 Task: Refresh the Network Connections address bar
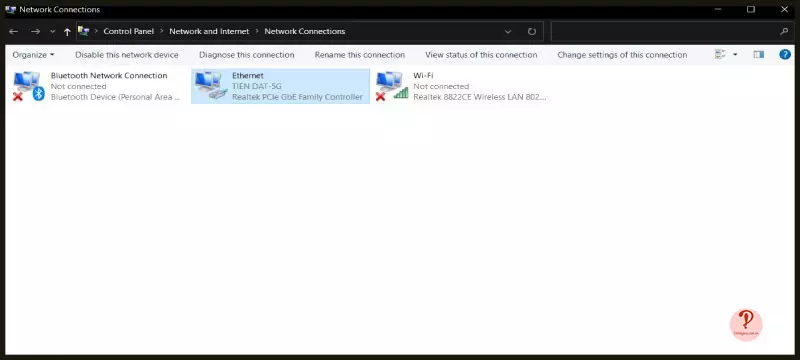coord(532,32)
